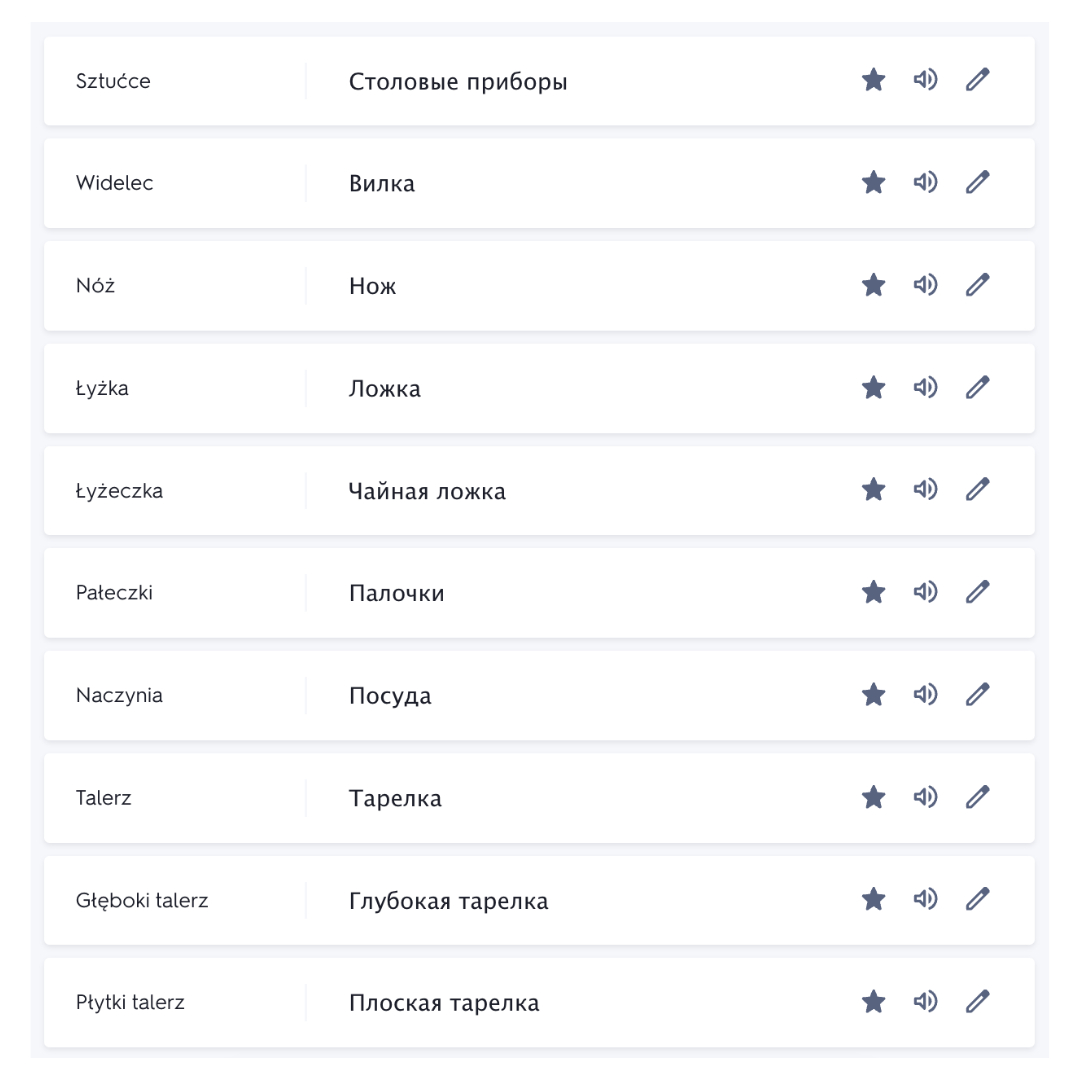
Task: Edit the Nóż flashcard
Action: tap(977, 285)
